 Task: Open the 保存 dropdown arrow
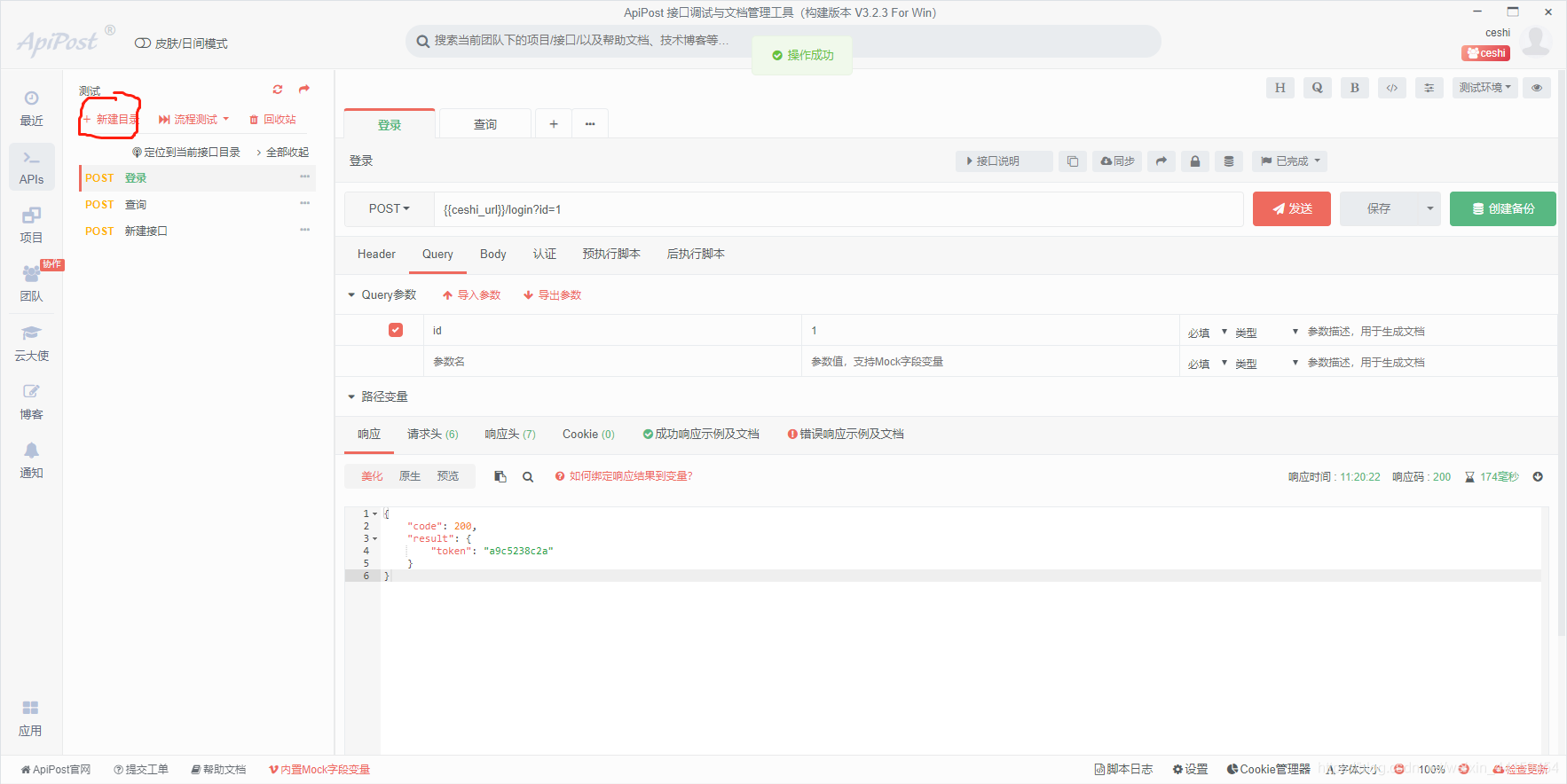pyautogui.click(x=1429, y=208)
